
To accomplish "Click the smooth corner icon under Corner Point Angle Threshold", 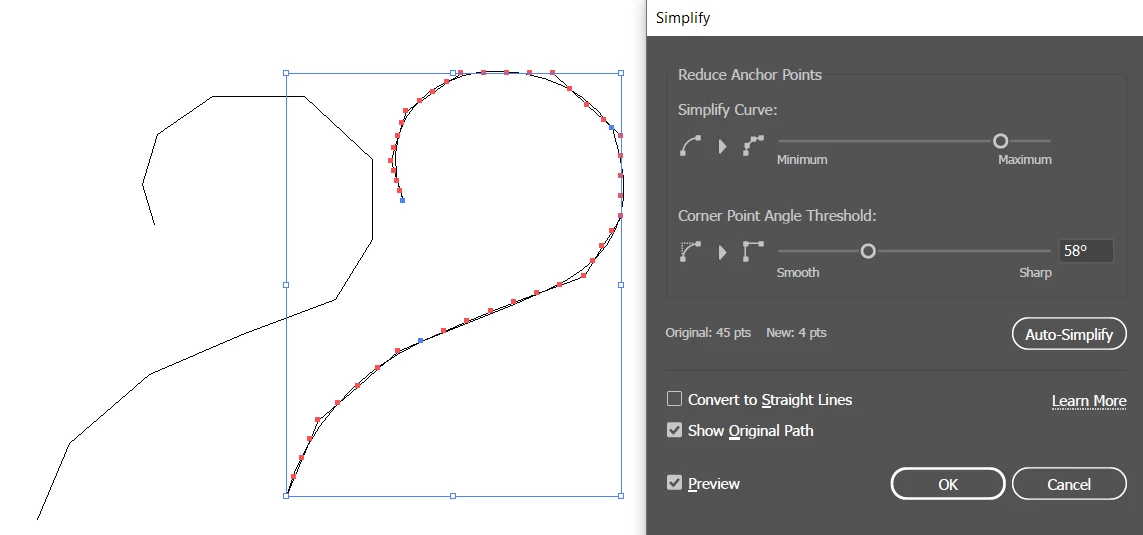I will (x=690, y=251).
